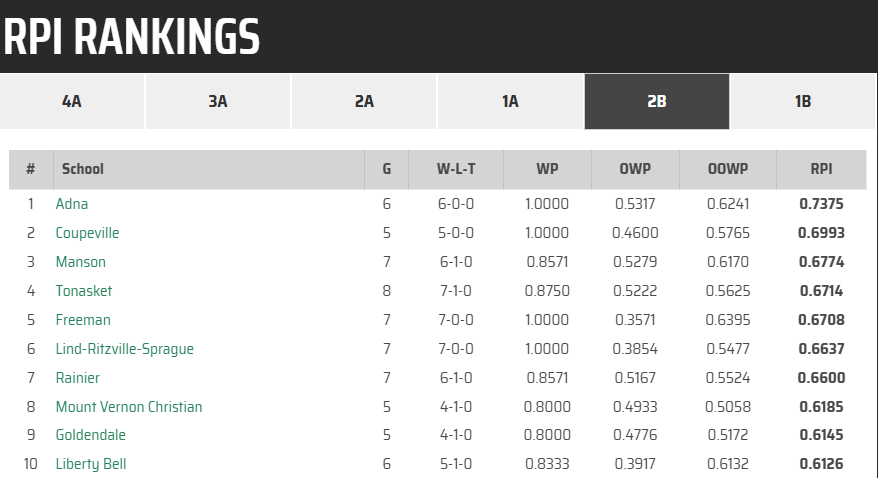Open the Liberty Bell school link
This screenshot has height=478, width=878.
pyautogui.click(x=90, y=465)
